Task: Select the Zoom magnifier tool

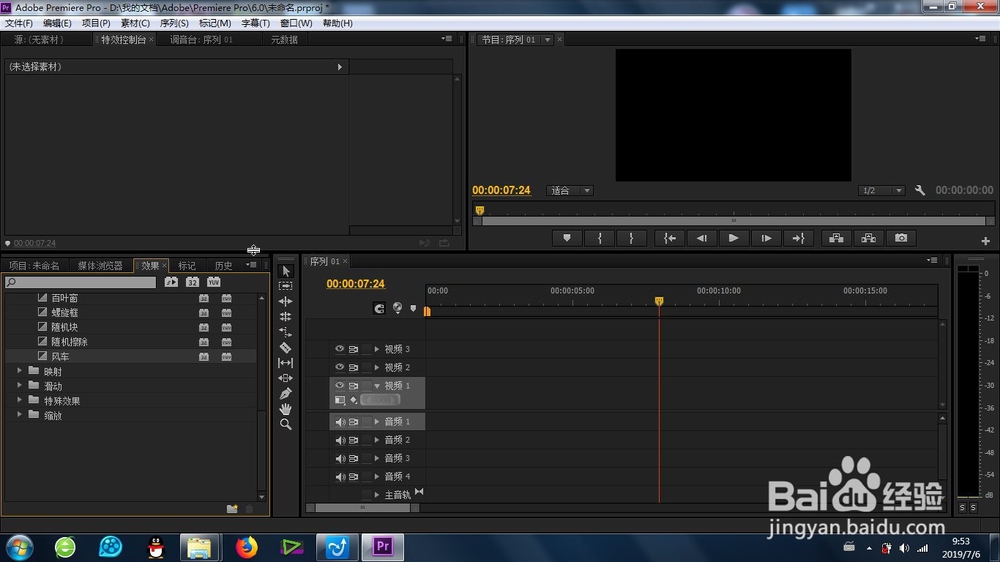Action: pos(286,424)
